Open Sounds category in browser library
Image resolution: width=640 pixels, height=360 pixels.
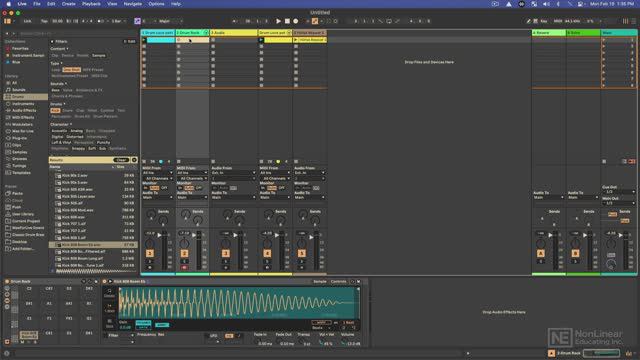(x=18, y=90)
